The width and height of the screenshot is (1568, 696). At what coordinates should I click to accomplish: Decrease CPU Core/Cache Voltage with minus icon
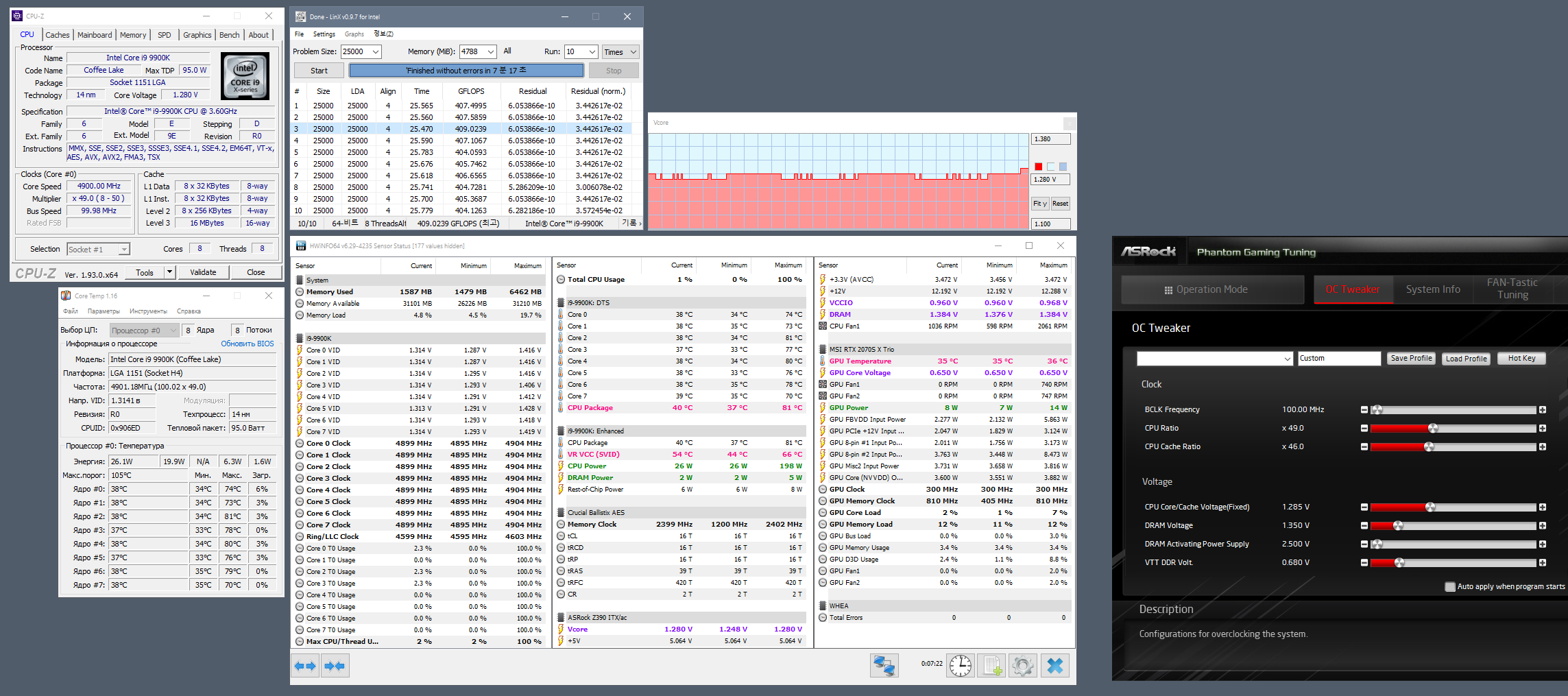(x=1364, y=507)
